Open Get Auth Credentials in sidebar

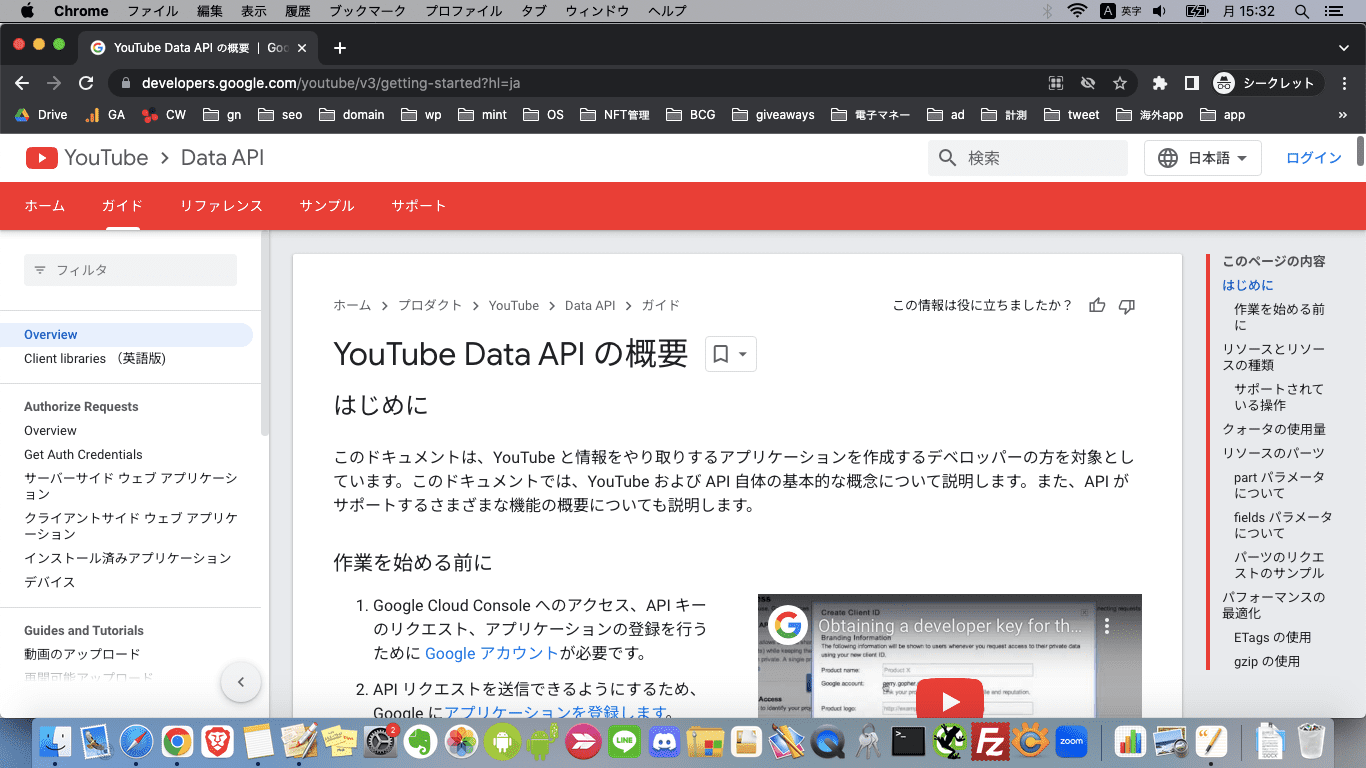point(83,455)
